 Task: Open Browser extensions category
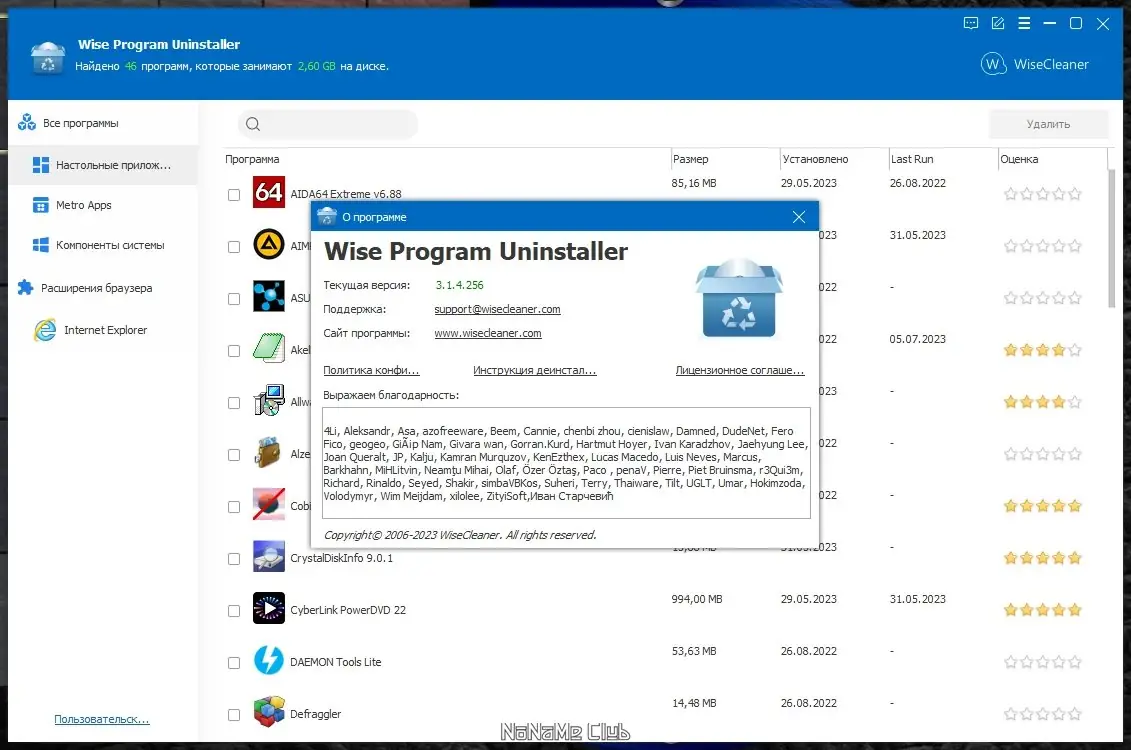(x=103, y=288)
